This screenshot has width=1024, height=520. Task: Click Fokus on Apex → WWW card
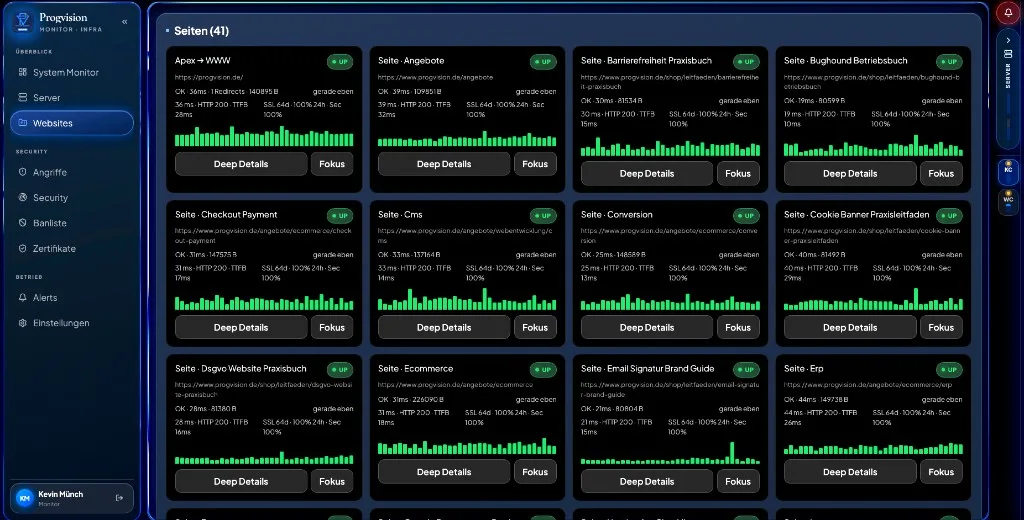pyautogui.click(x=332, y=164)
